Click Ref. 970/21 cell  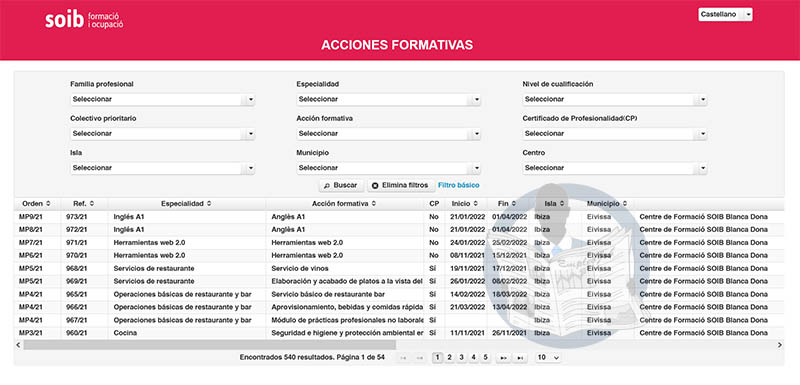[84, 255]
